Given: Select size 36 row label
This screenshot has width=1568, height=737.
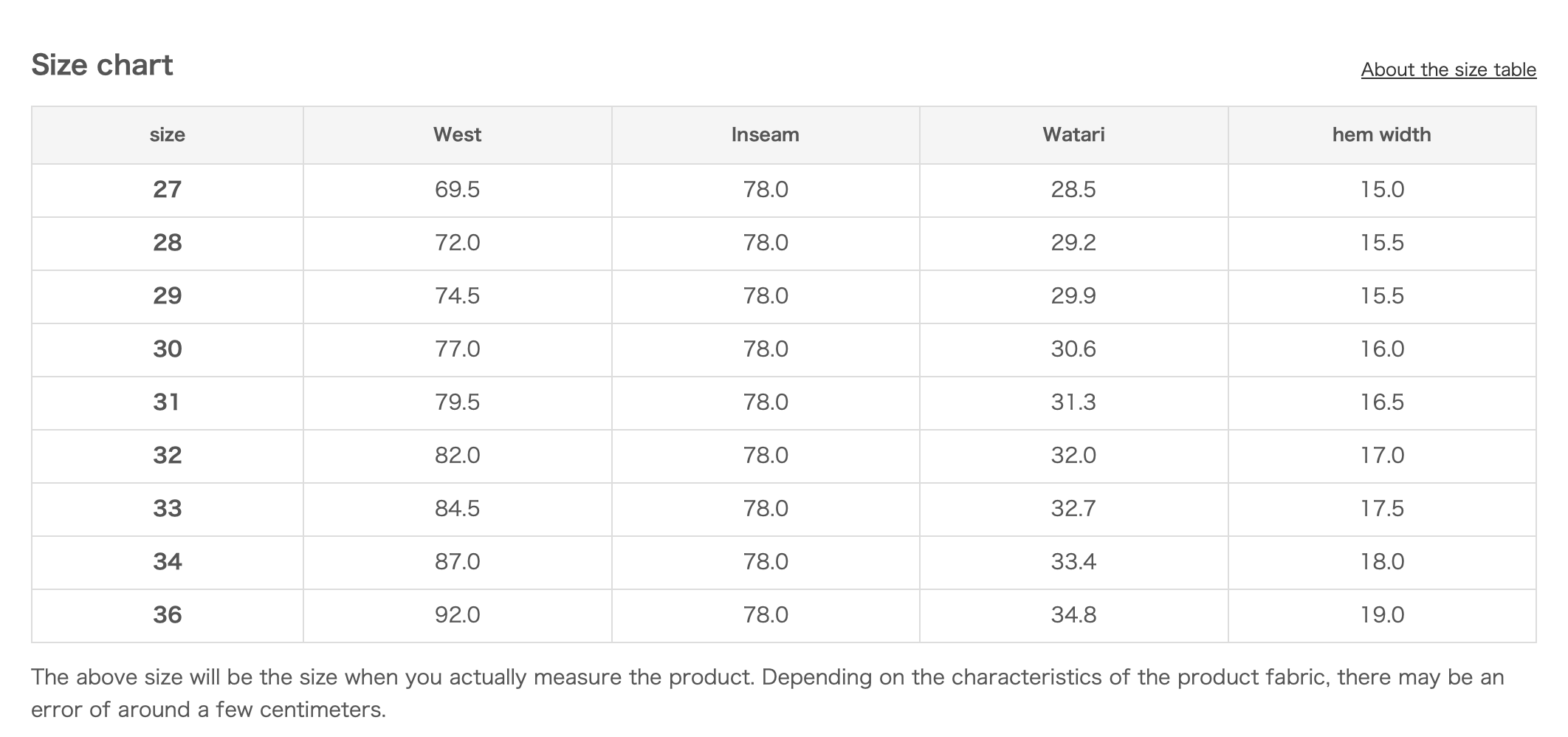Looking at the screenshot, I should pyautogui.click(x=167, y=615).
